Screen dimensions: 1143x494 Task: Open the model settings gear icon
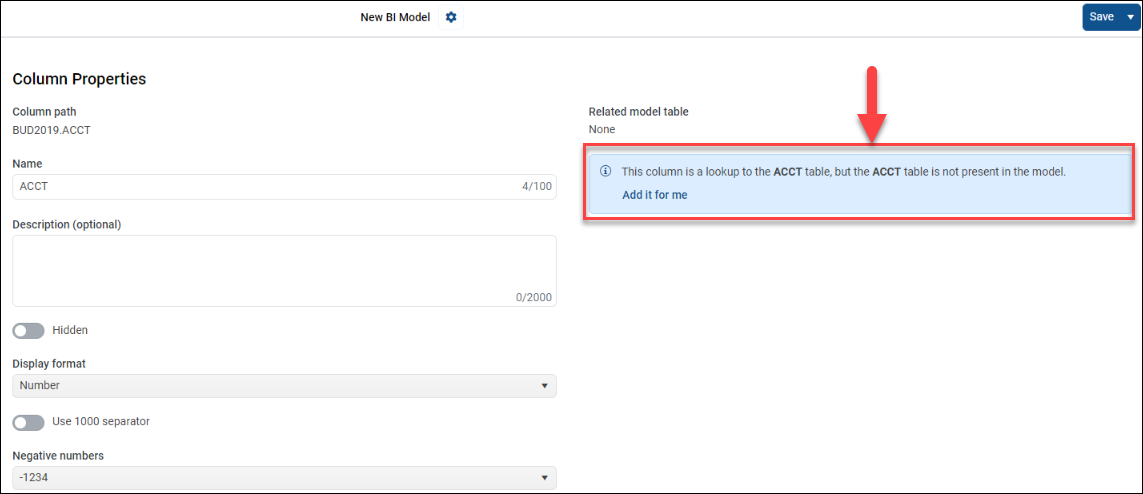[451, 17]
